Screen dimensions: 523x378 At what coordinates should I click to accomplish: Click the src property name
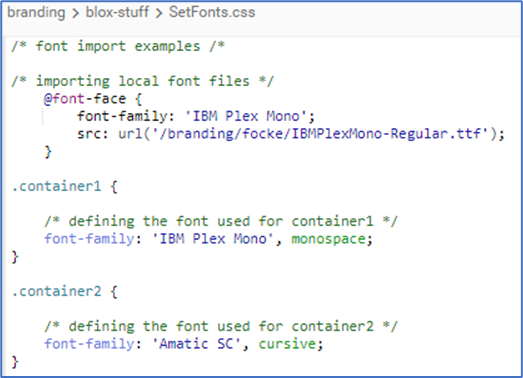tap(89, 134)
